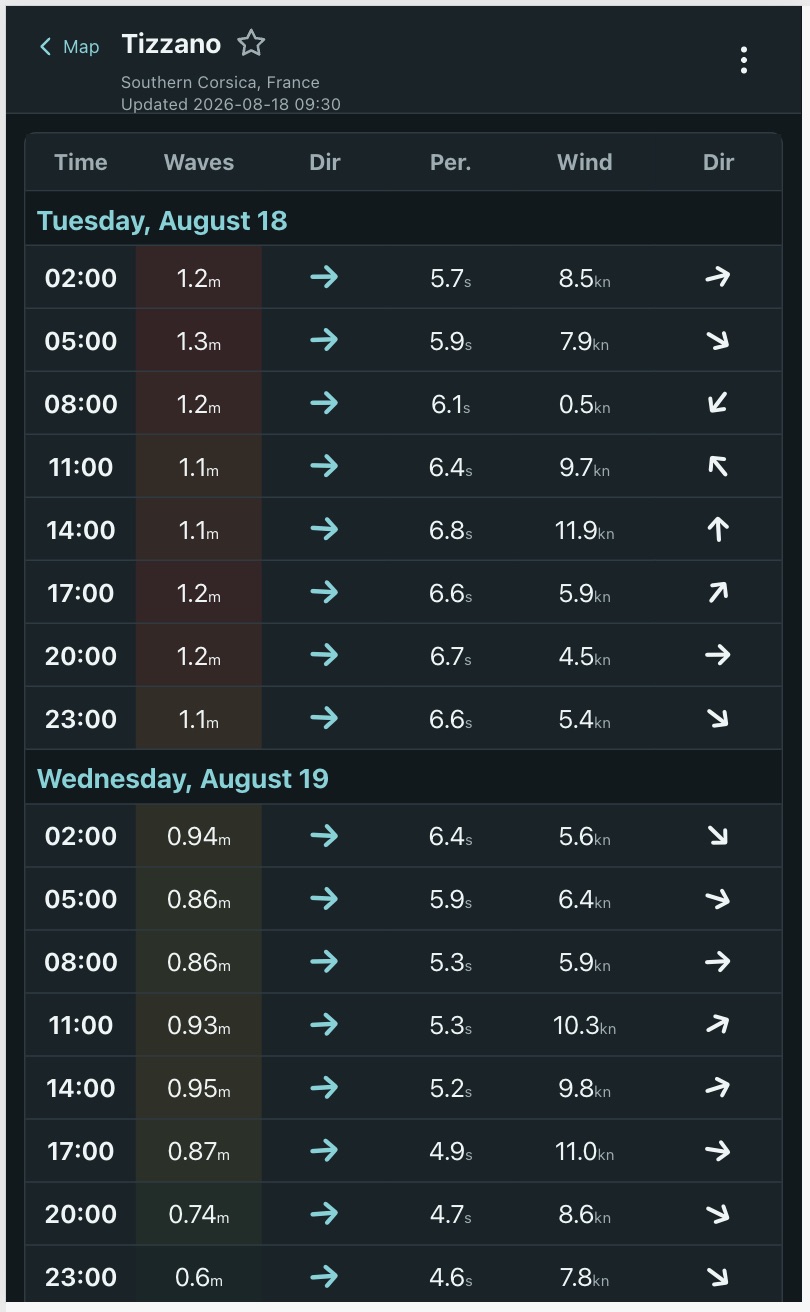This screenshot has width=810, height=1312.
Task: Select the Tuesday, August 18 section header
Action: [403, 220]
